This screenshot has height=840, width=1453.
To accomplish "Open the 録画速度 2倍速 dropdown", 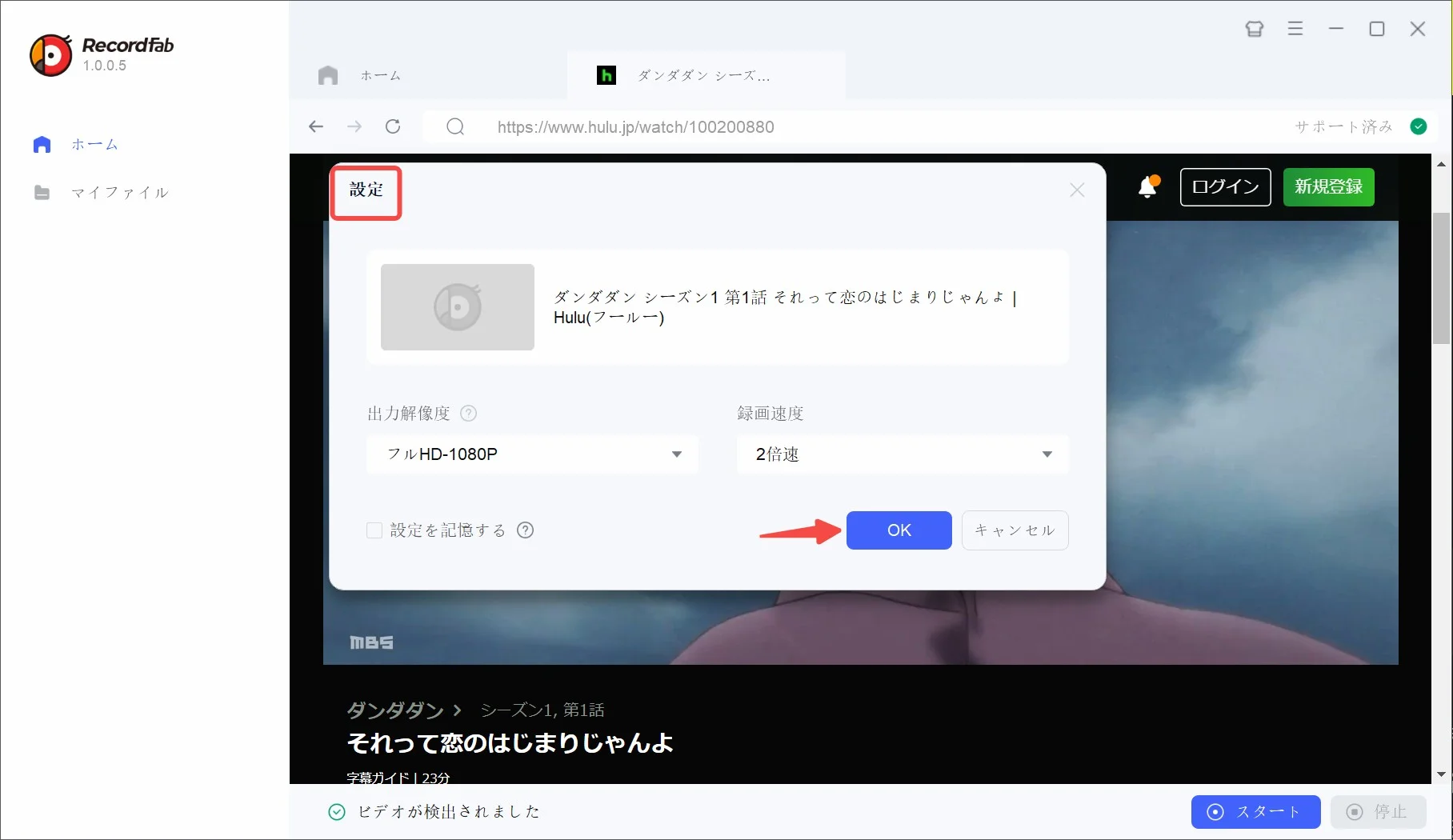I will 903,454.
